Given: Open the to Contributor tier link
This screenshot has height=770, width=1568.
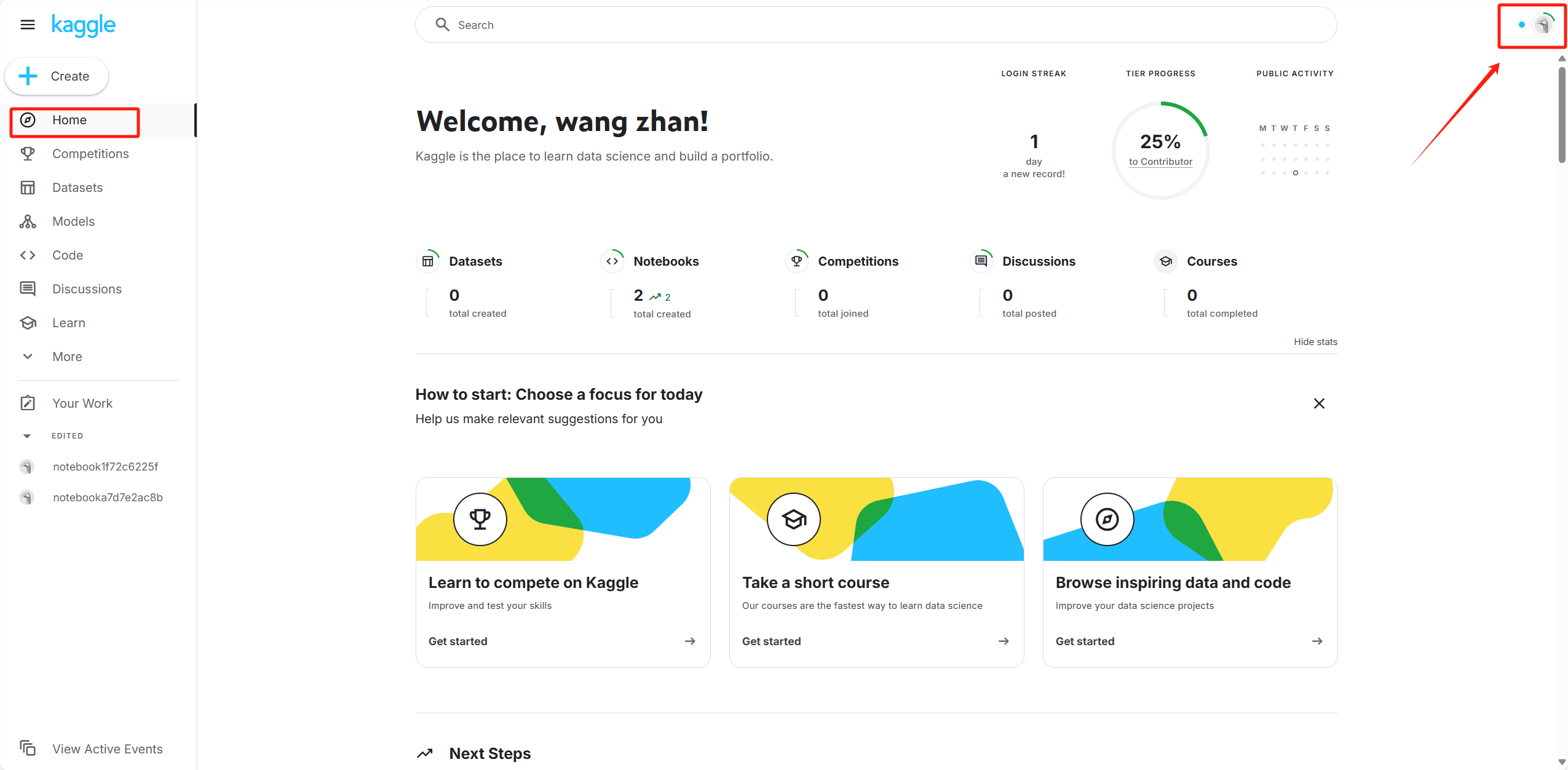Looking at the screenshot, I should point(1160,162).
